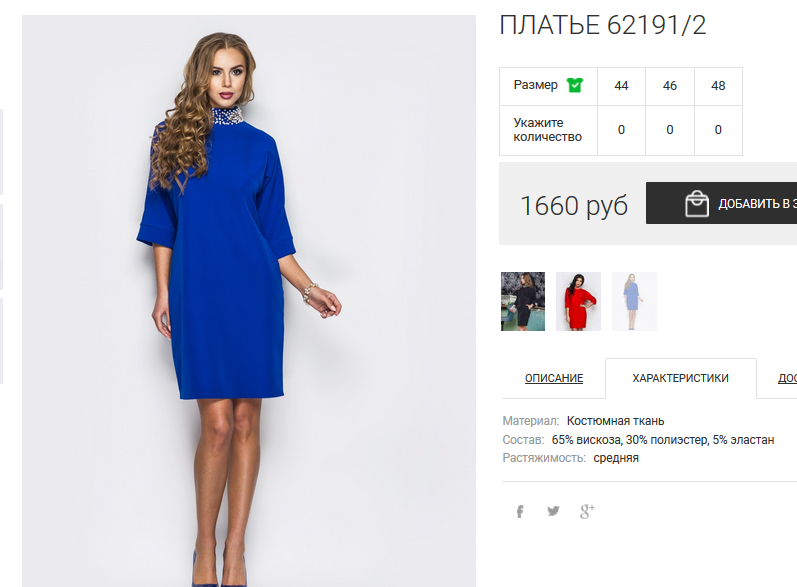797x587 pixels.
Task: Click the Размер size label
Action: 535,85
